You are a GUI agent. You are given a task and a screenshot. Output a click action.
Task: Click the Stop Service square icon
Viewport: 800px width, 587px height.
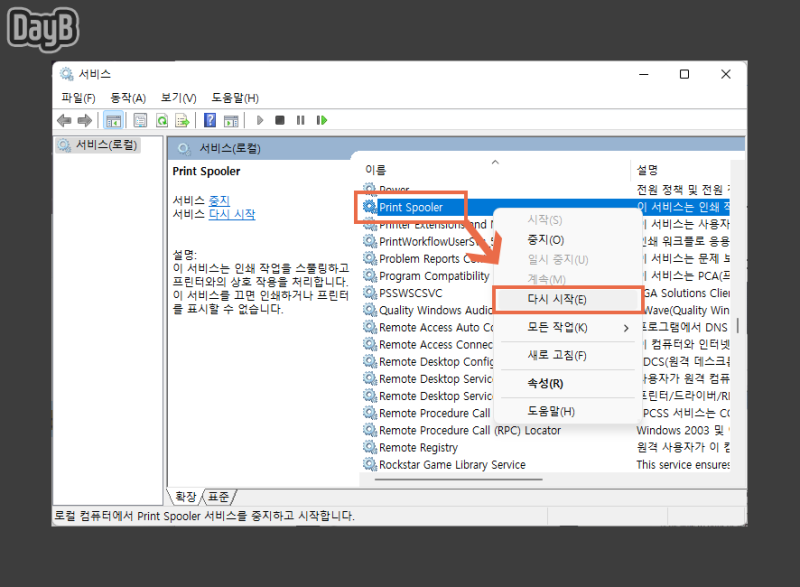tap(280, 120)
